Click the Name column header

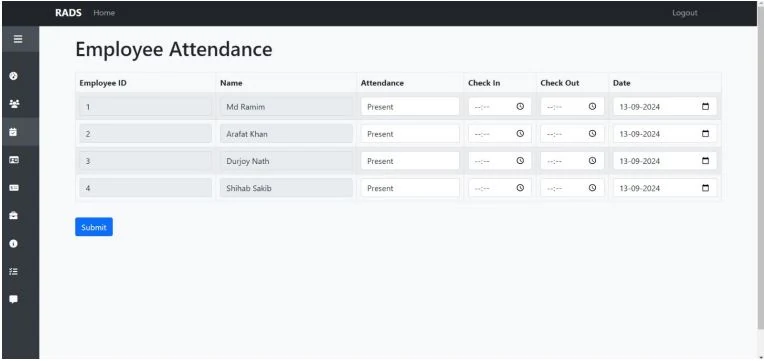pos(231,83)
